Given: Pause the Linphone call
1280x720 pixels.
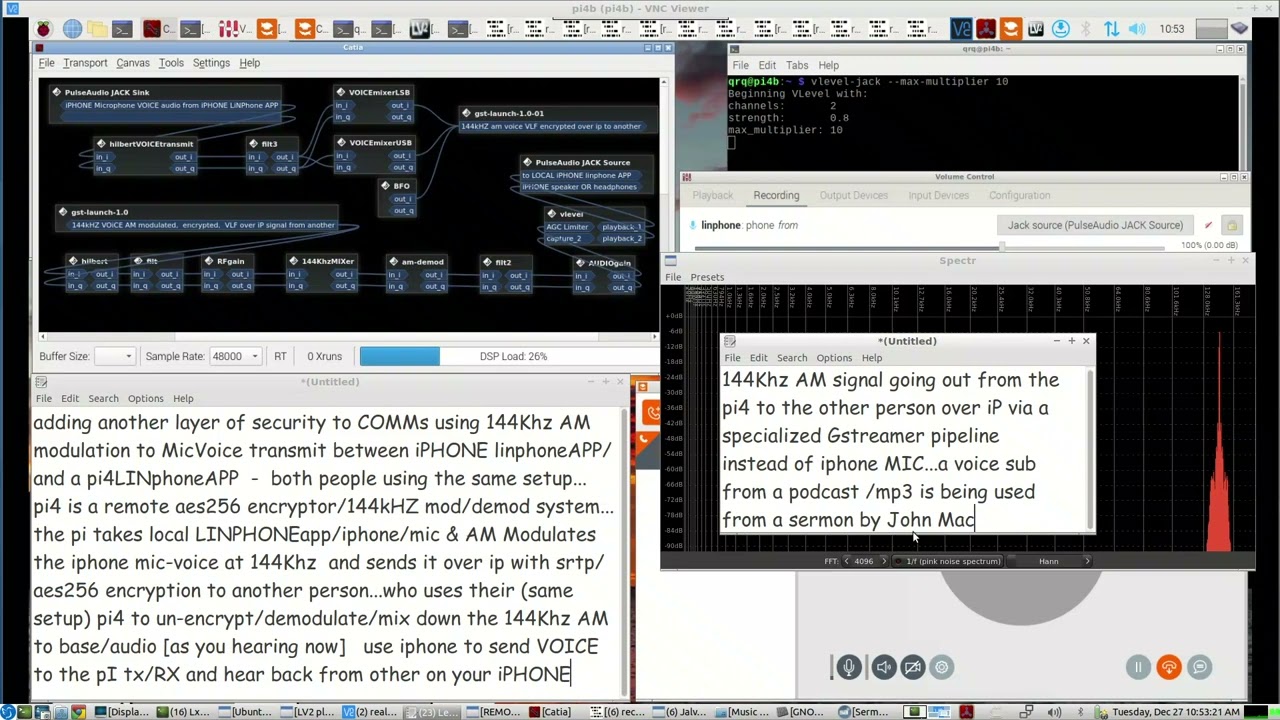Looking at the screenshot, I should 1138,667.
